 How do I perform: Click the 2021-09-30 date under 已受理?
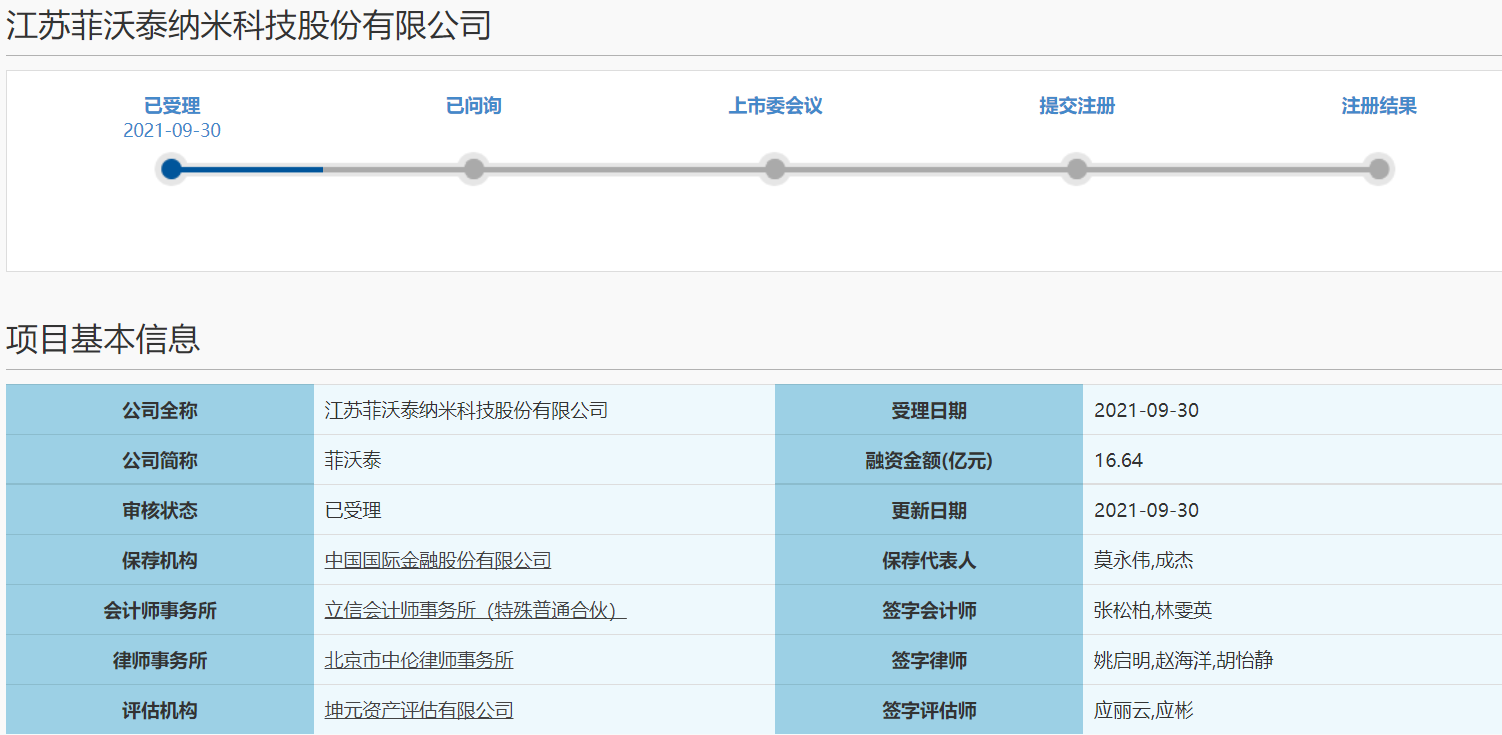point(172,131)
